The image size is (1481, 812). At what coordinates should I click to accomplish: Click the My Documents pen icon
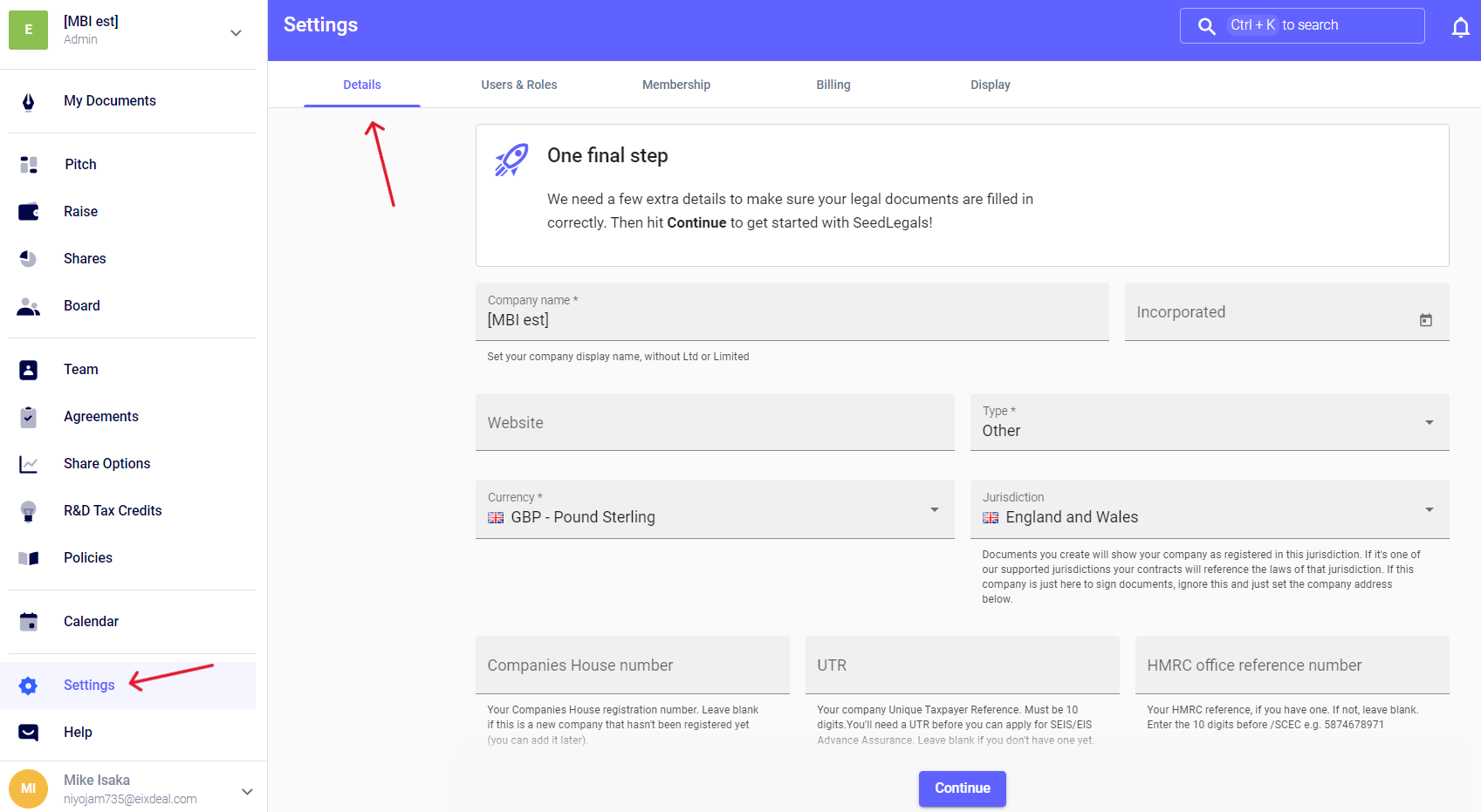(x=28, y=102)
